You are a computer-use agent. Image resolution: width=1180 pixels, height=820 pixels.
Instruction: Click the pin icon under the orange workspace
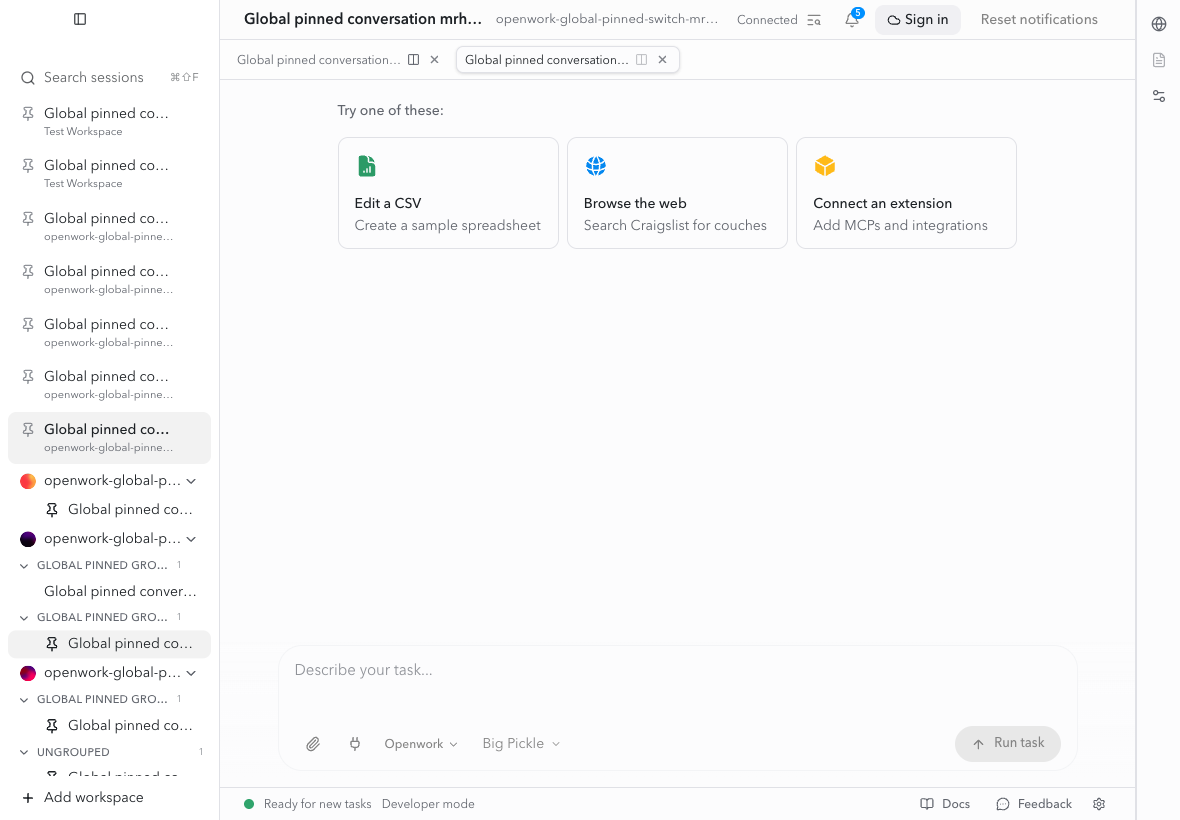[x=52, y=510]
